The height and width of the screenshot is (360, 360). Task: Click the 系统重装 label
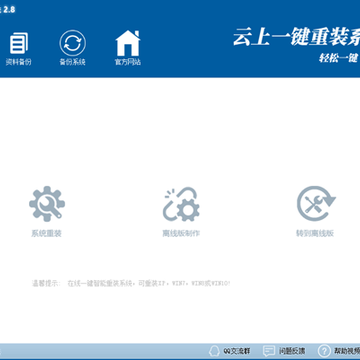pyautogui.click(x=47, y=233)
